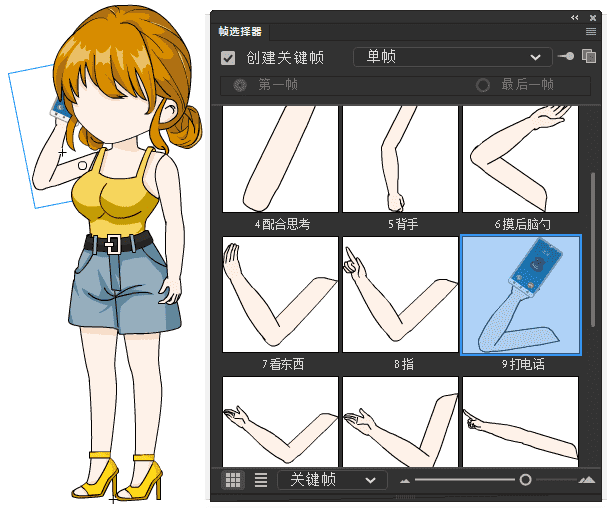This screenshot has height=516, width=610.
Task: Click the 创建关键帧 label text
Action: [285, 58]
